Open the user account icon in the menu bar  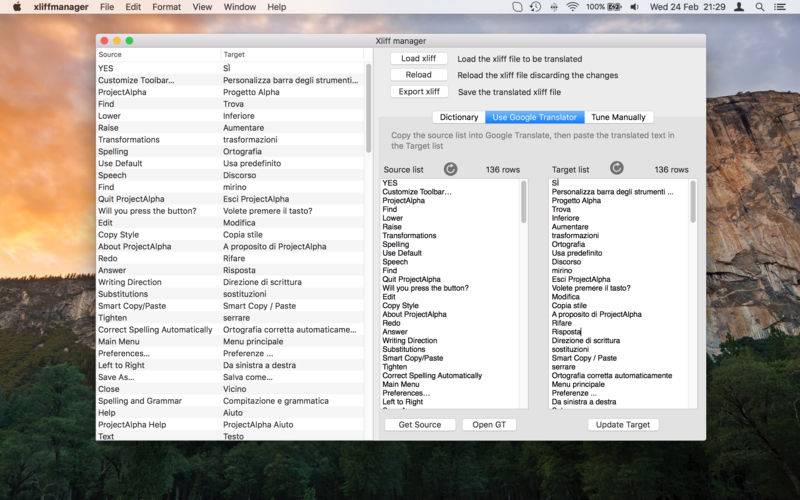click(x=739, y=7)
